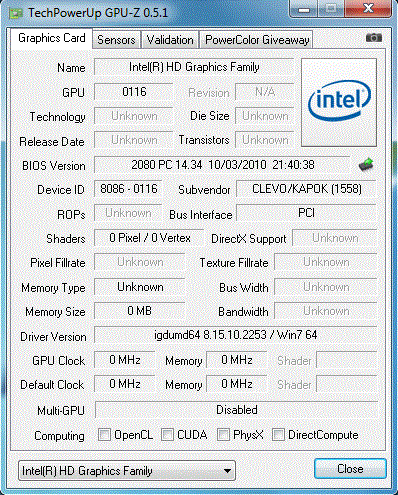Screen dimensions: 398x495
Task: Click the Memory Type field showing Unknown
Action: 140,287
